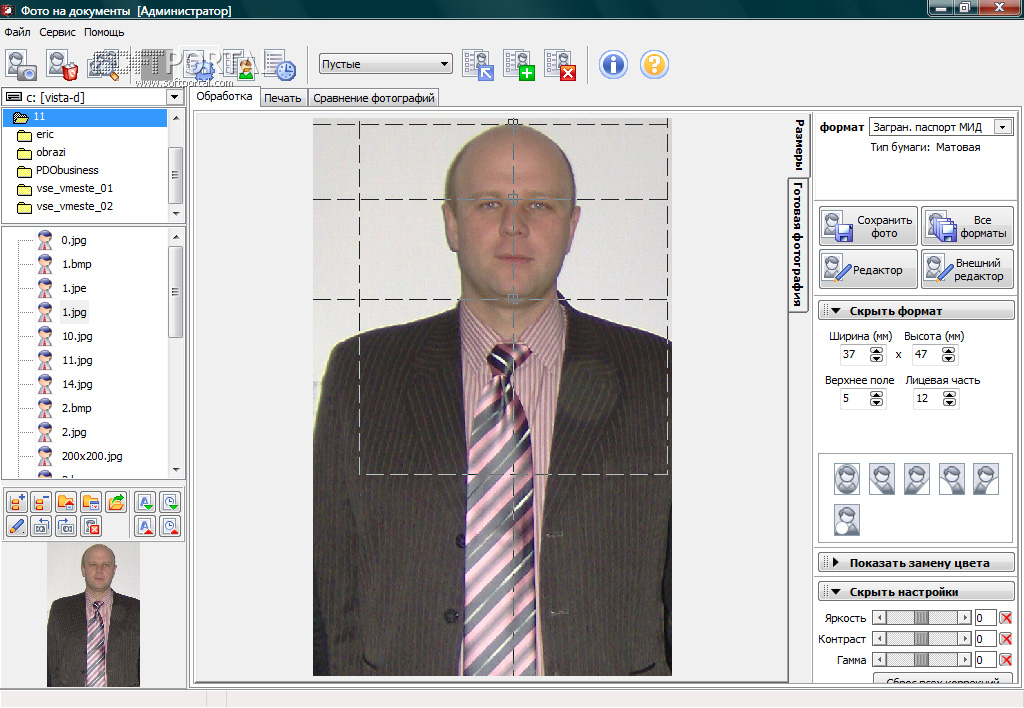Click the add order icon with green plus
Screen dimensions: 1024x708
[x=519, y=65]
